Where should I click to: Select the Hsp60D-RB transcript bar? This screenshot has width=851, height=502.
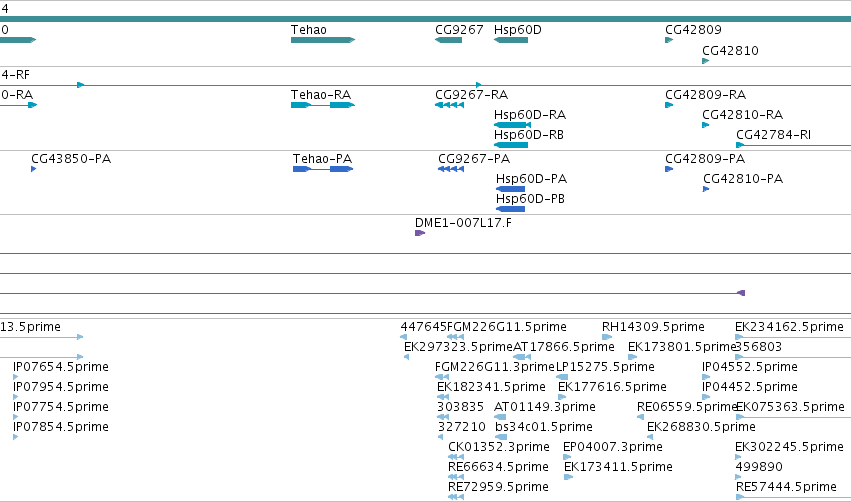(x=511, y=145)
